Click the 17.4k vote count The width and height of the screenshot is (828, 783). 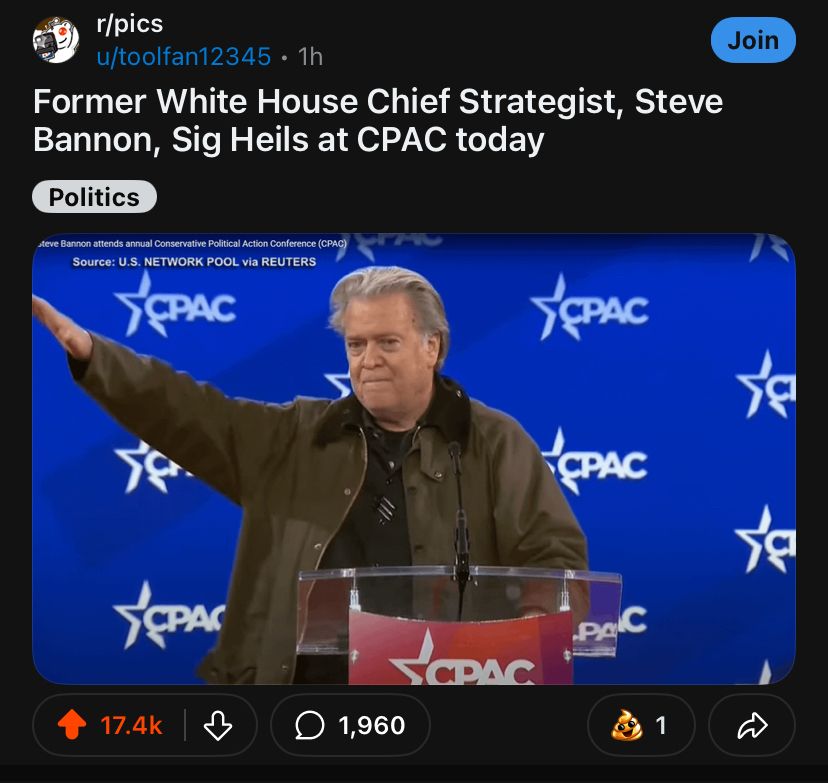(131, 725)
